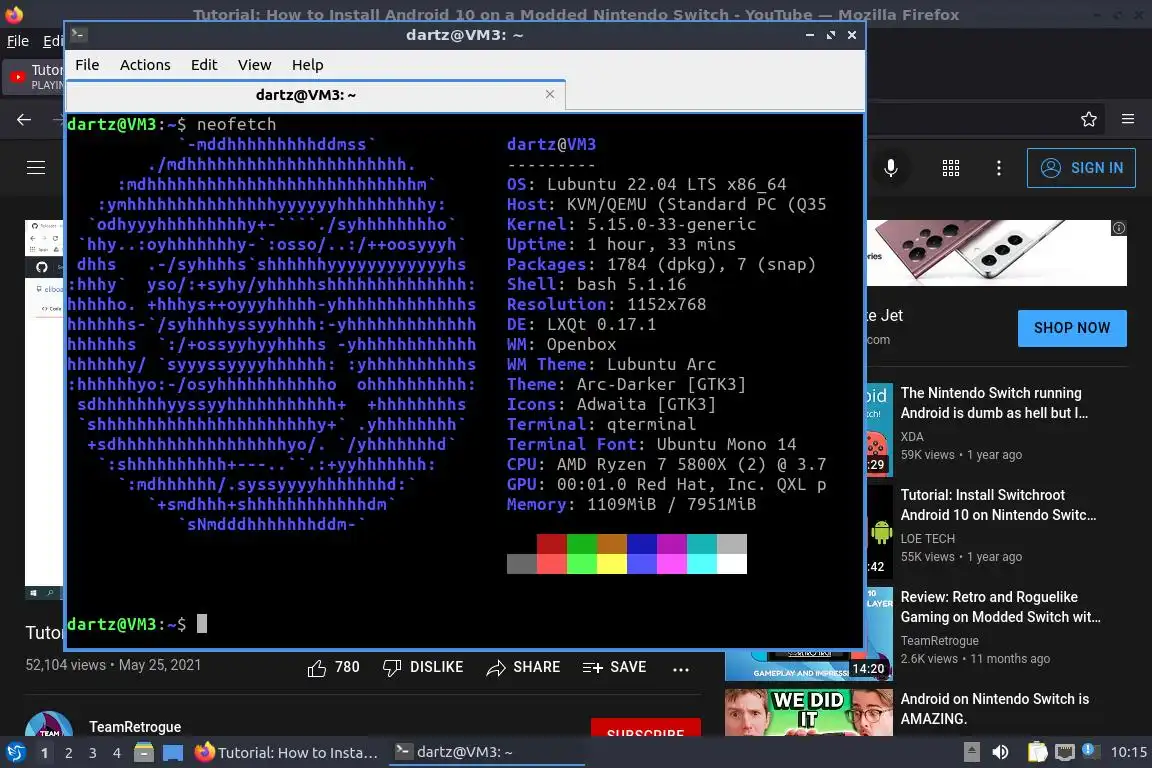Open the clipboard manager tray icon
The image size is (1152, 768).
pyautogui.click(x=1037, y=752)
